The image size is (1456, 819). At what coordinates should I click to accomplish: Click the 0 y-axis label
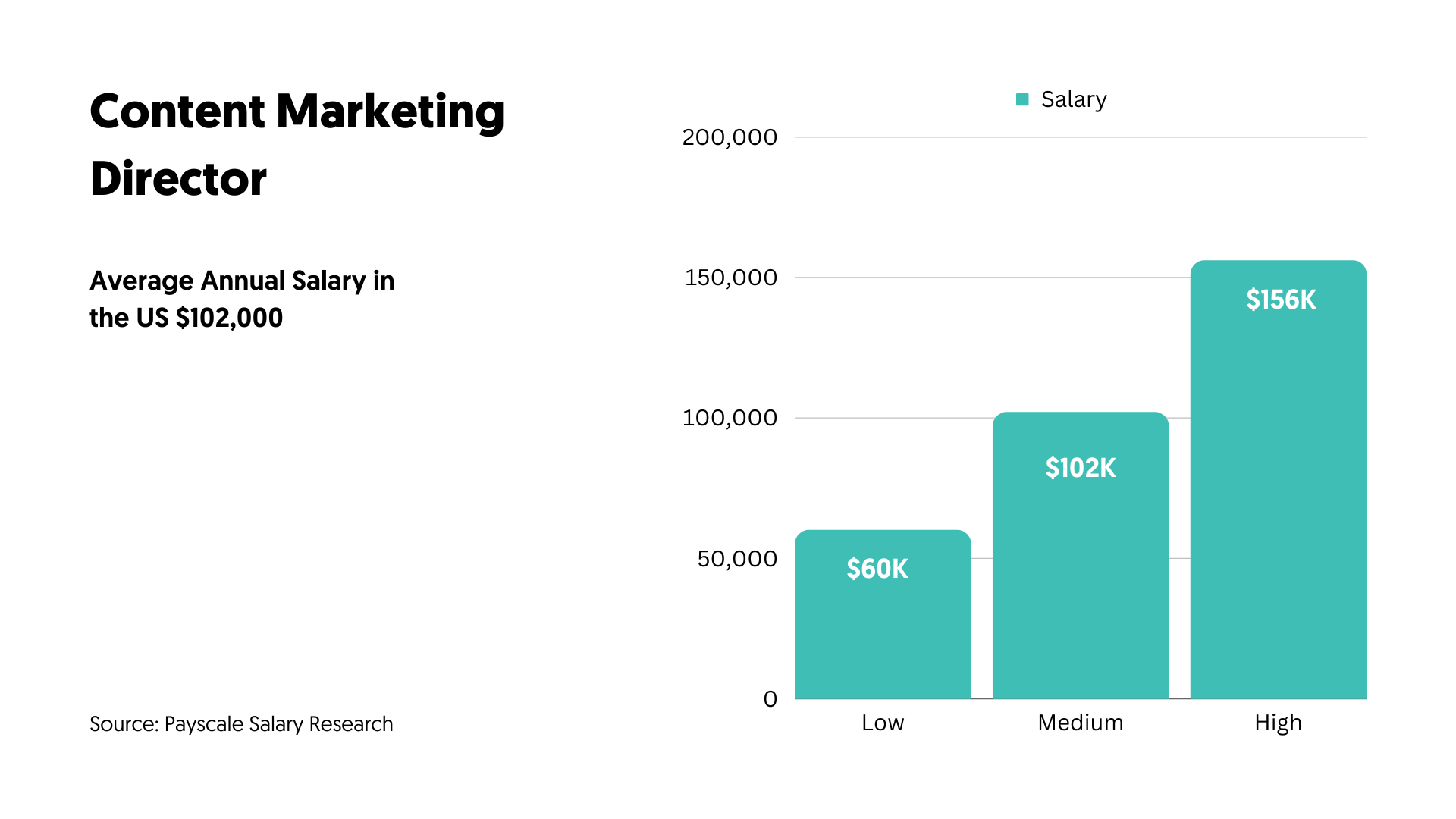coord(770,699)
